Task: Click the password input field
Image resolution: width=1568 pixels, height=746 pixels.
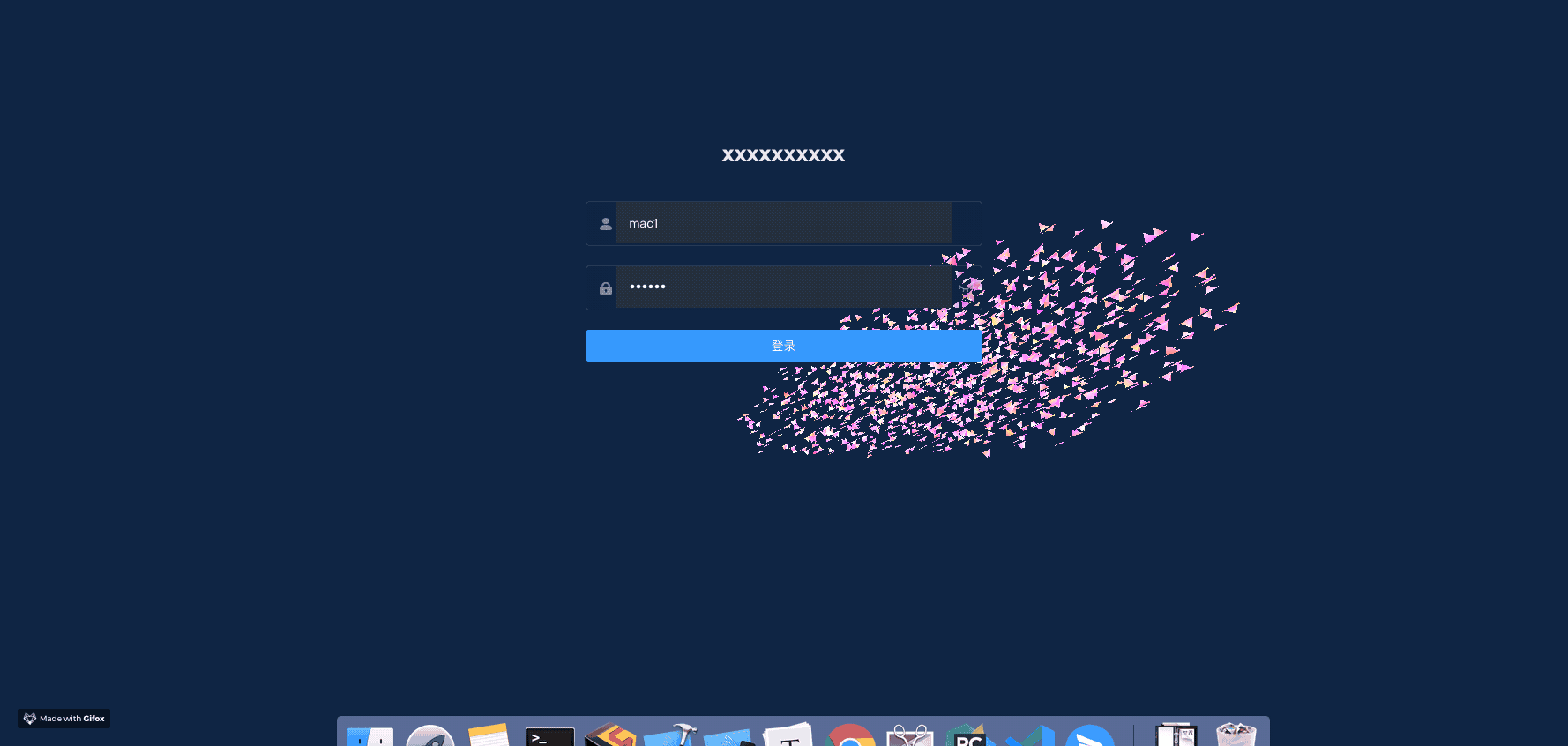Action: pos(783,287)
